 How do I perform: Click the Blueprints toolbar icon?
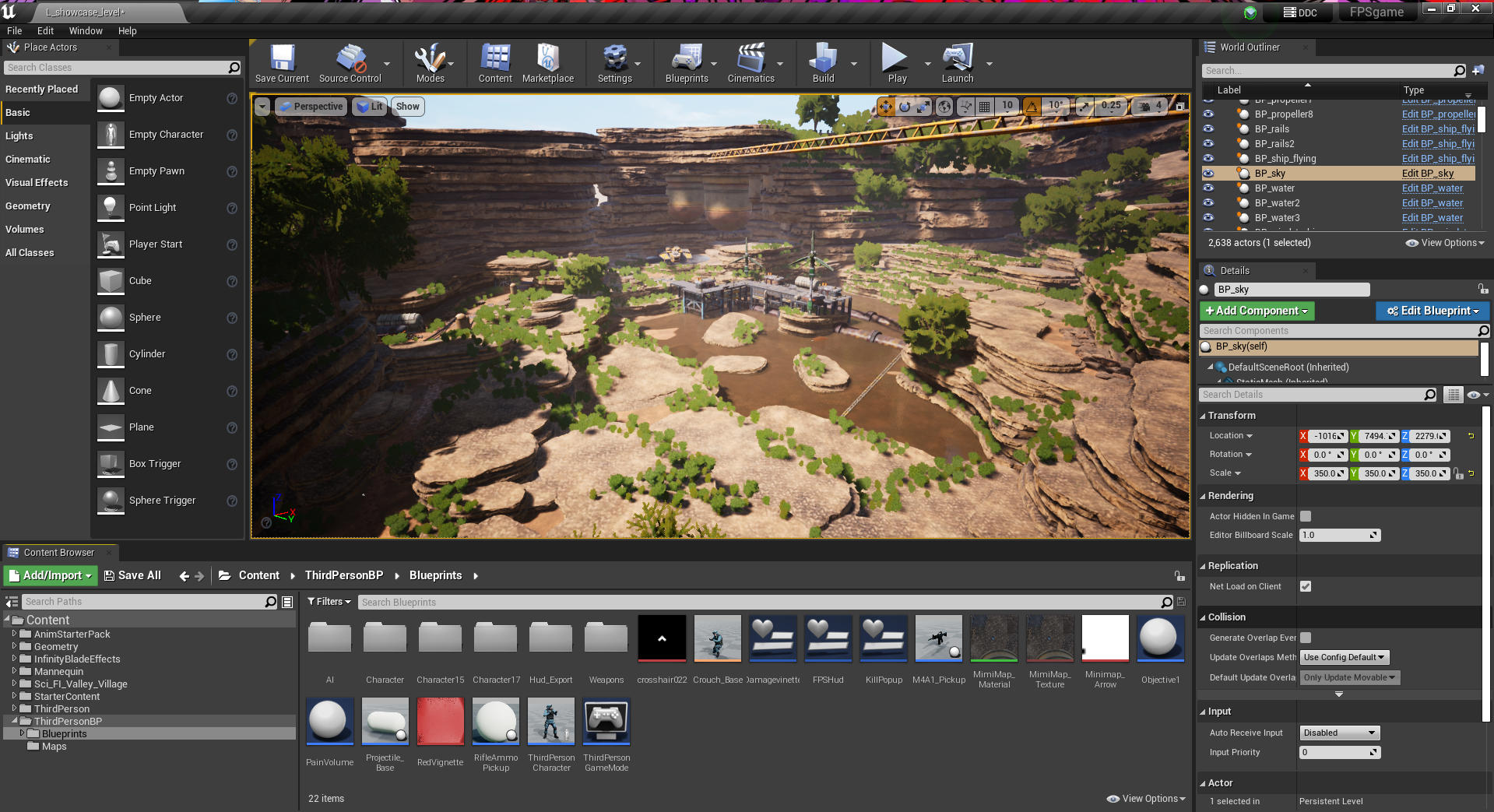(x=687, y=63)
